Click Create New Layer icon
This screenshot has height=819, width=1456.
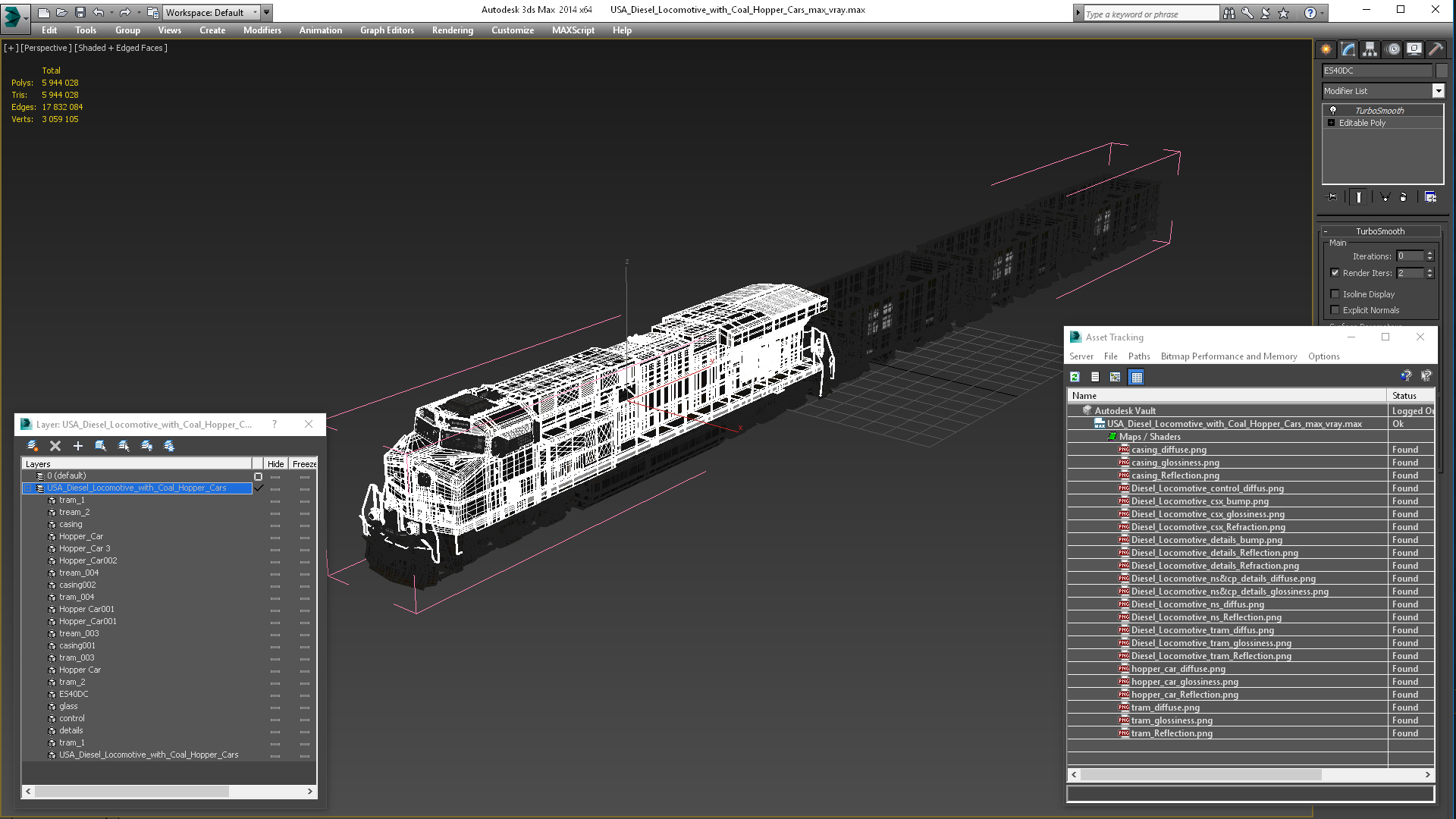coord(33,446)
